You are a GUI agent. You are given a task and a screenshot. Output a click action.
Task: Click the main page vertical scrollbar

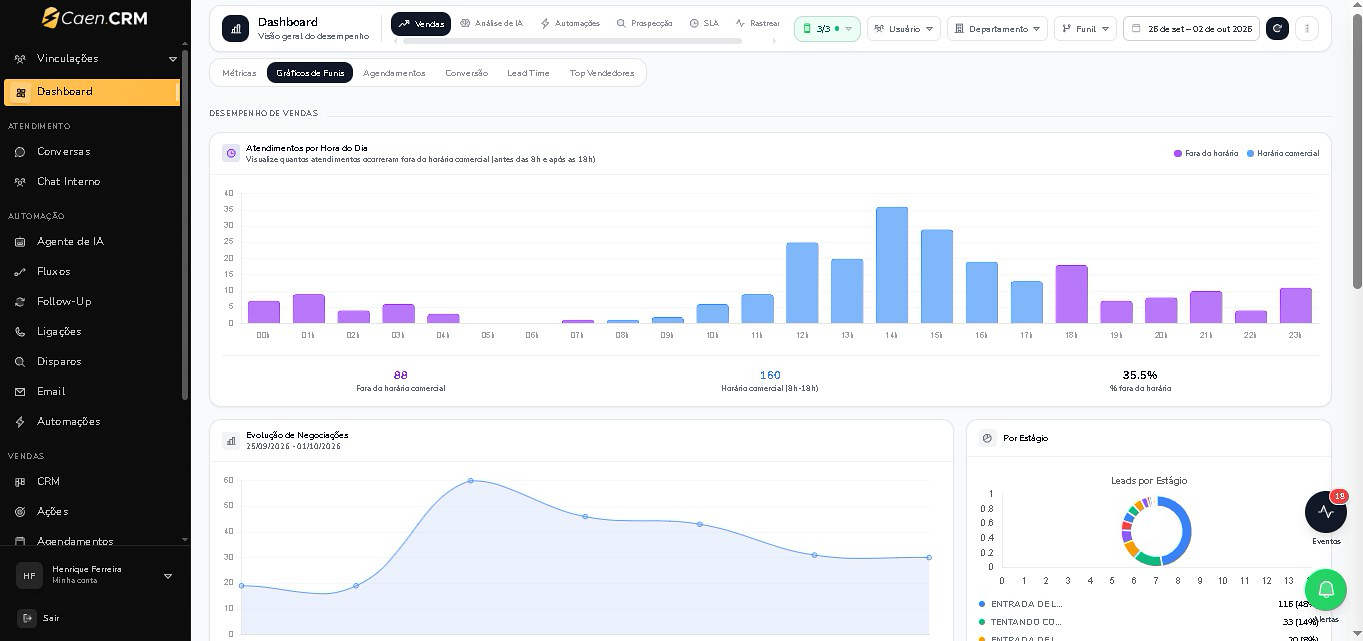1357,150
